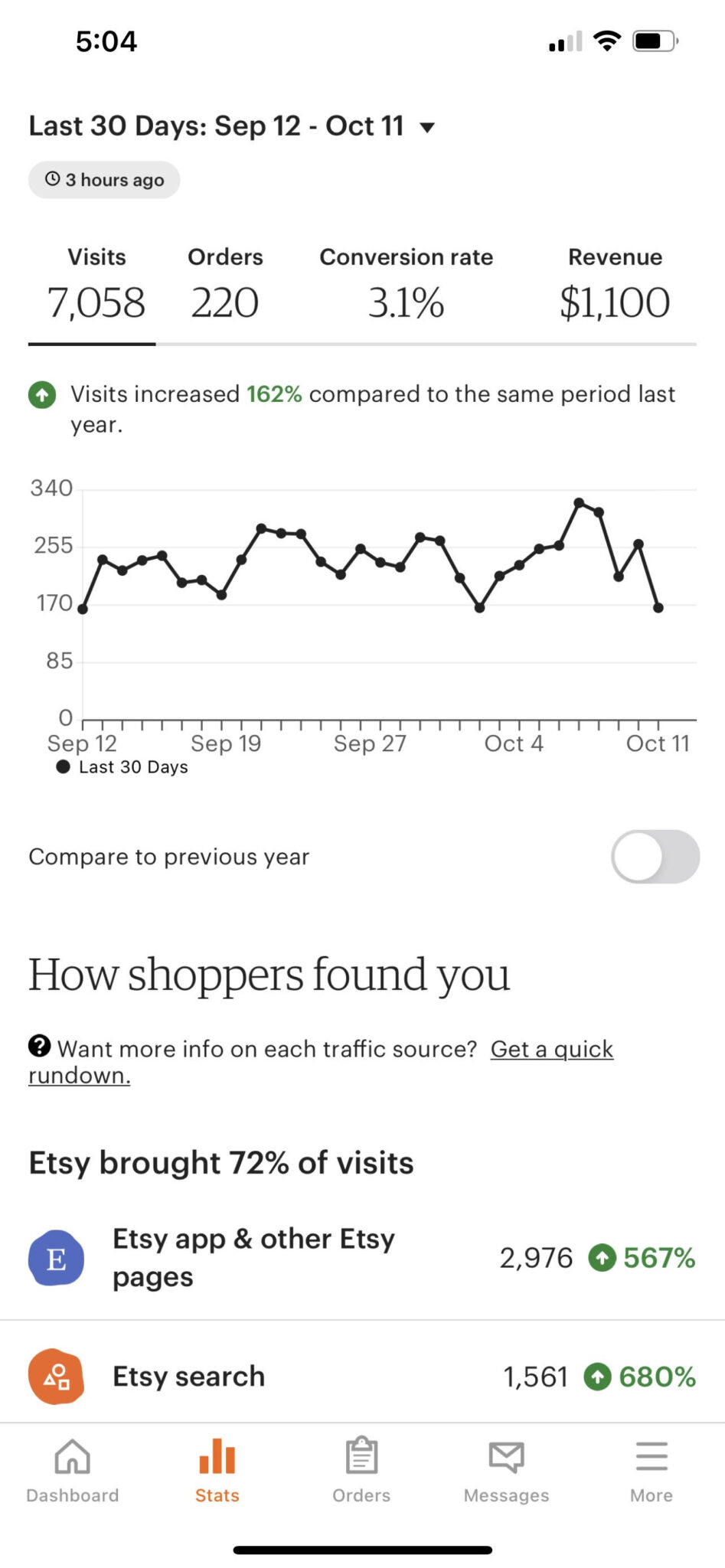Open the Messages envelope icon

506,1457
